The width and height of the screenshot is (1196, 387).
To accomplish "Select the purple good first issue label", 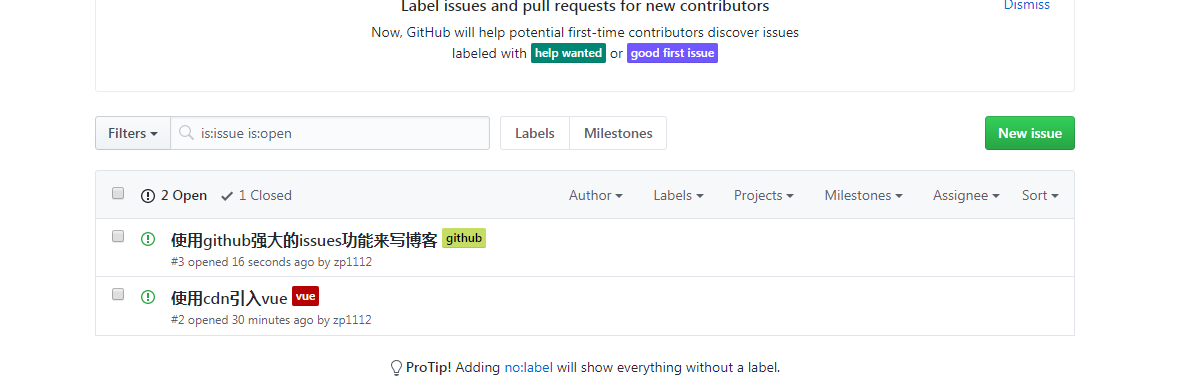I will pyautogui.click(x=672, y=53).
